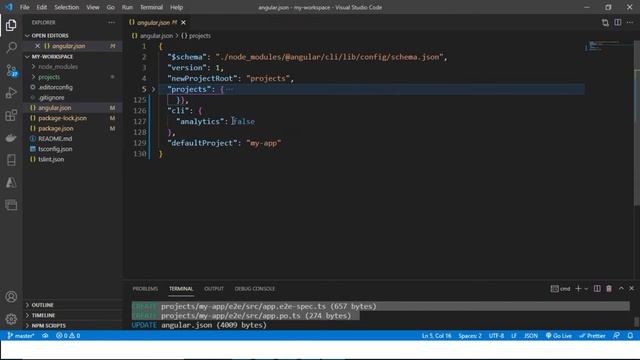Expand the projects folder in explorer

click(49, 77)
